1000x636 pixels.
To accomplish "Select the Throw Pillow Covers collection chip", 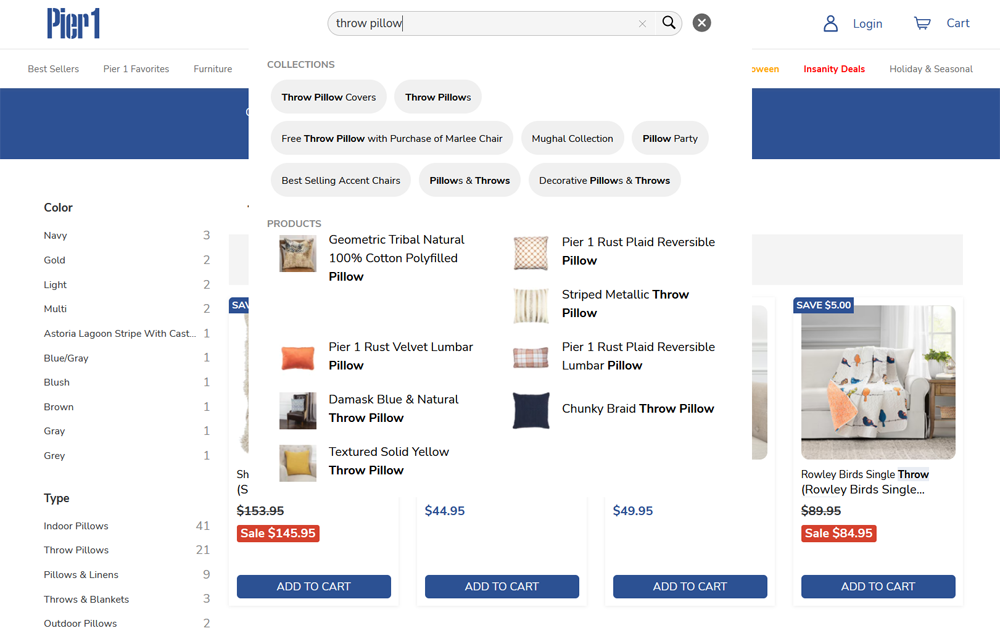I will click(x=328, y=97).
